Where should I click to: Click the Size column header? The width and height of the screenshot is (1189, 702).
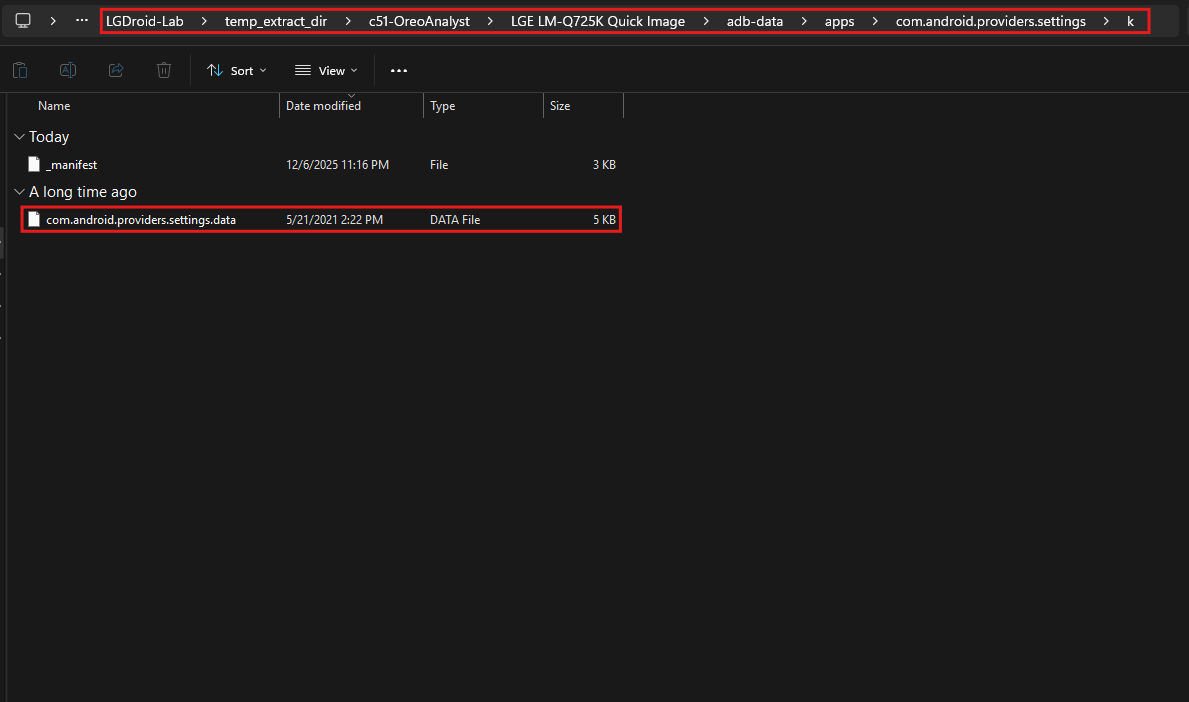pos(560,106)
